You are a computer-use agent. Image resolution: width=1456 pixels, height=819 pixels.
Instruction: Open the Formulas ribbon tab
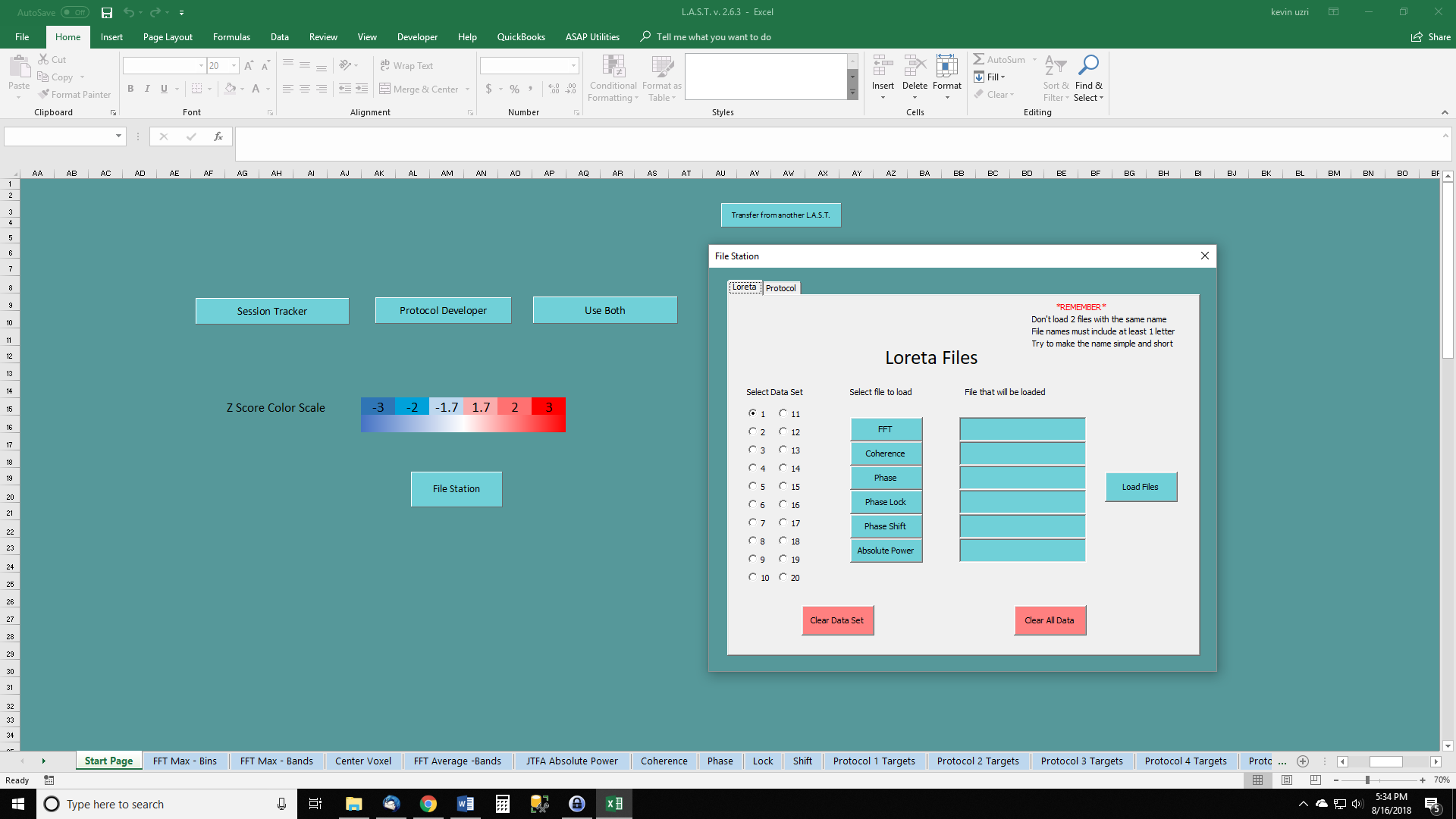(231, 36)
